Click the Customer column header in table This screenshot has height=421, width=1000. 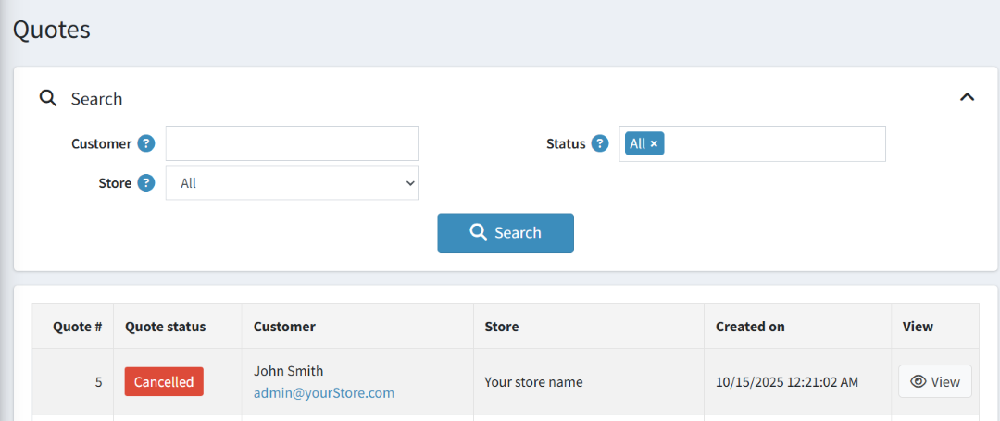[284, 327]
